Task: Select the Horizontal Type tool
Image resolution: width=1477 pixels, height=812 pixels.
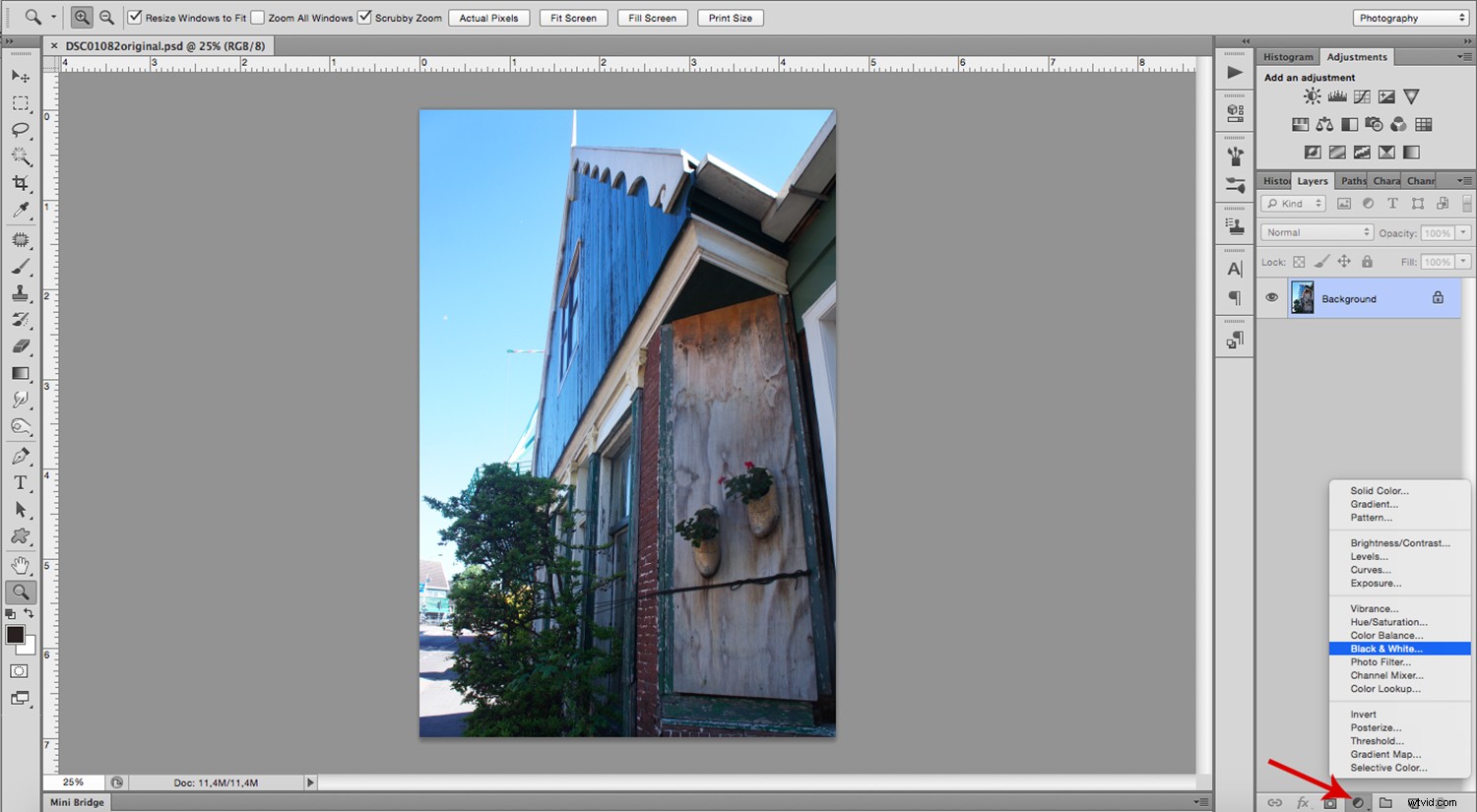Action: tap(20, 482)
